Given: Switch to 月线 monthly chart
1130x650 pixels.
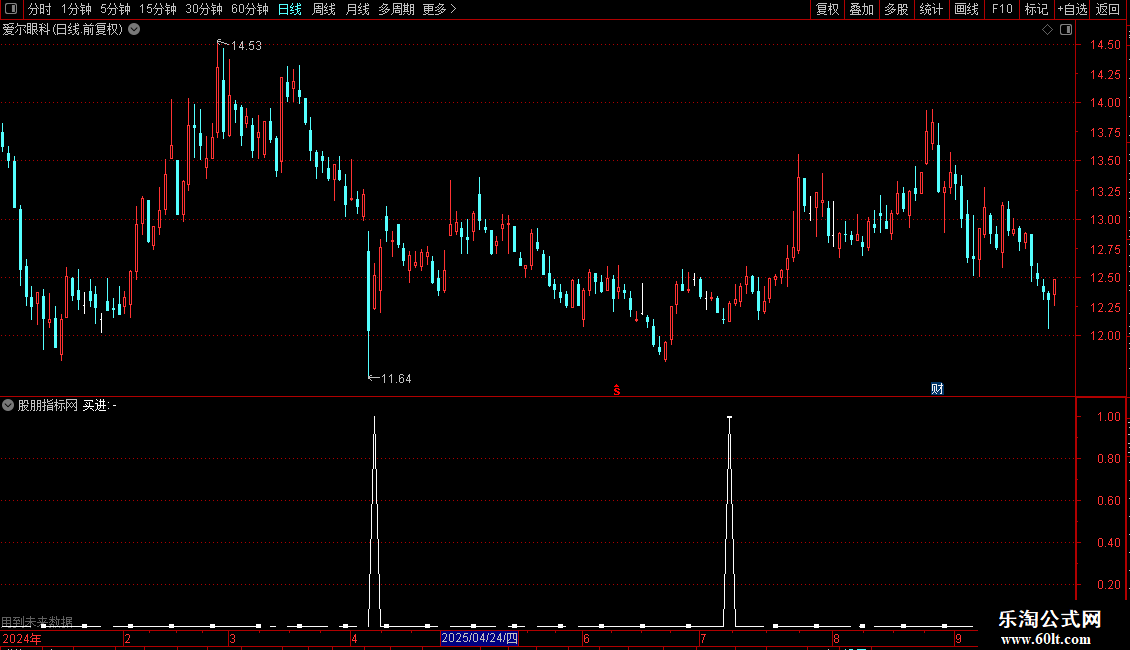Looking at the screenshot, I should pos(357,9).
